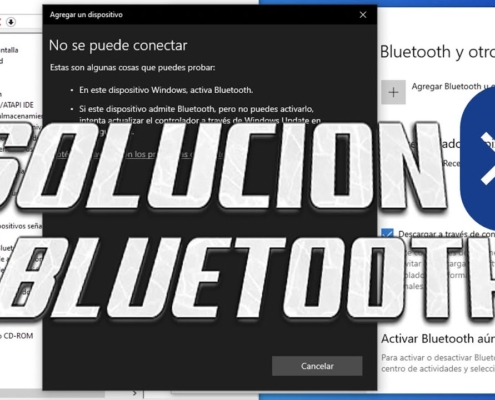The height and width of the screenshot is (400, 495).
Task: Click the download arrow icon in the browser toolbar
Action: [x=11, y=22]
